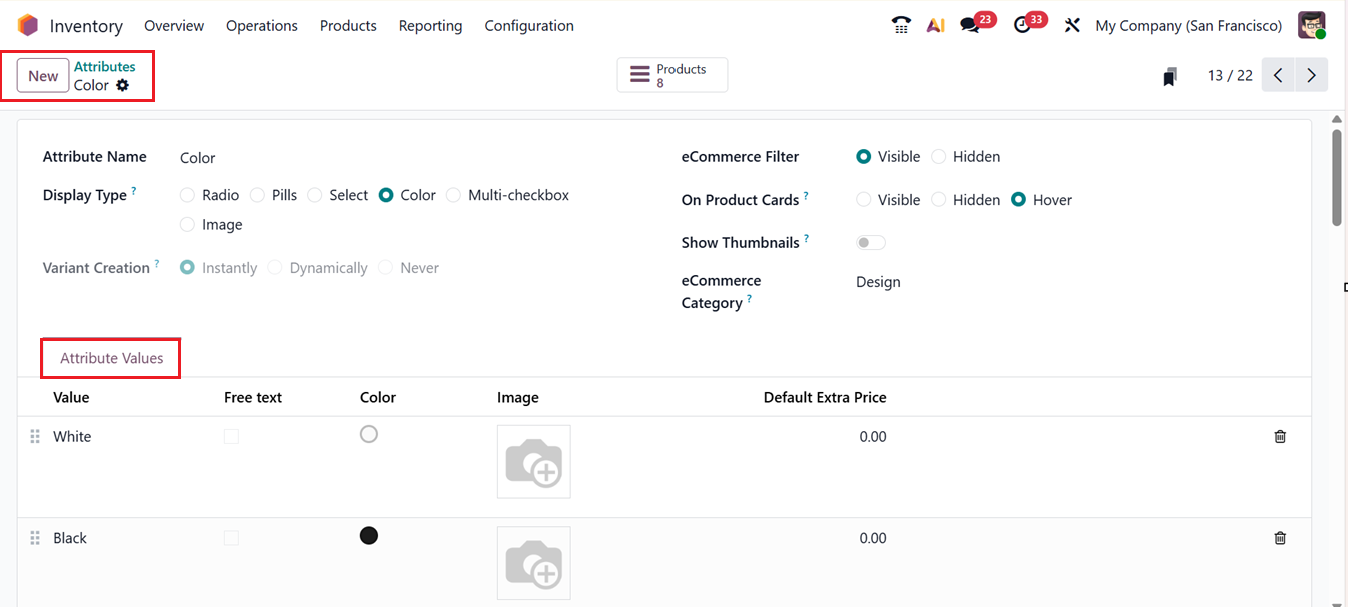The width and height of the screenshot is (1348, 607).
Task: Click the AI assistant icon
Action: [936, 24]
